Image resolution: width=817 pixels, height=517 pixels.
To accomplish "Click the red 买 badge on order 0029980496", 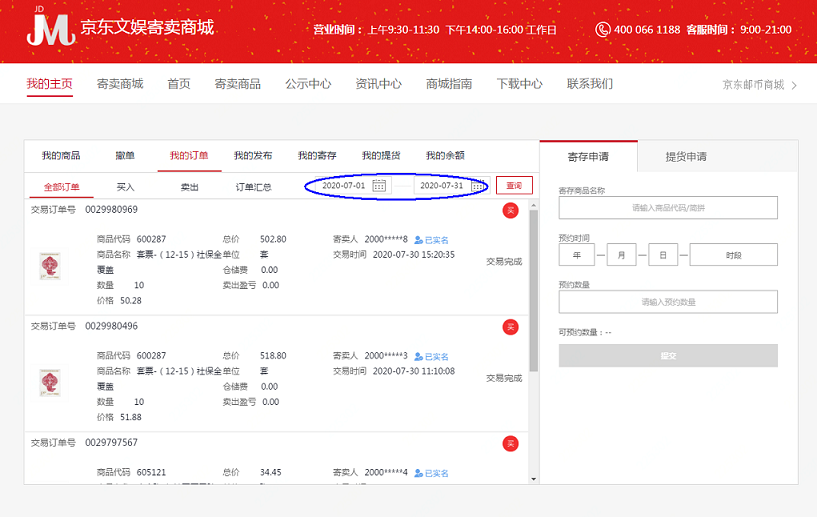I will tap(510, 327).
